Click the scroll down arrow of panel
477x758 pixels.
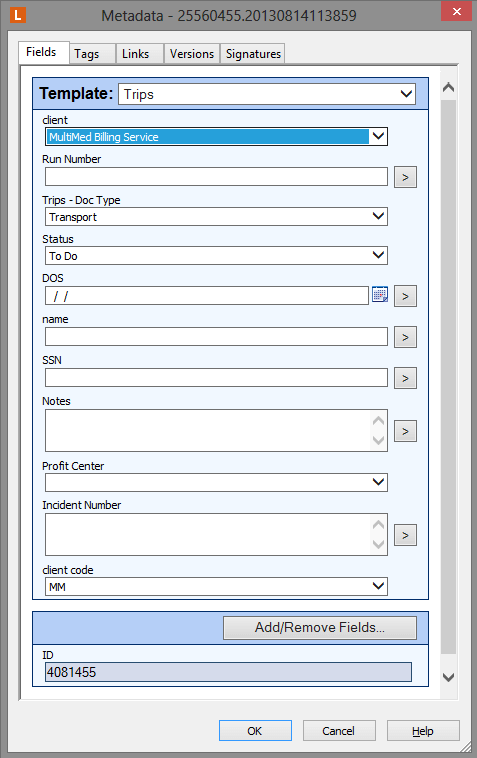click(448, 677)
